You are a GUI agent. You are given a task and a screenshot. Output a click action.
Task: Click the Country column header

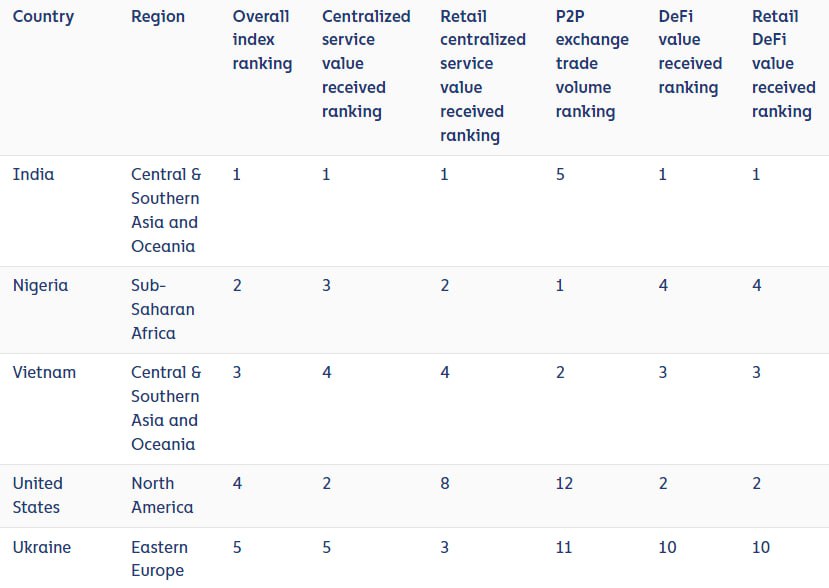tap(41, 16)
